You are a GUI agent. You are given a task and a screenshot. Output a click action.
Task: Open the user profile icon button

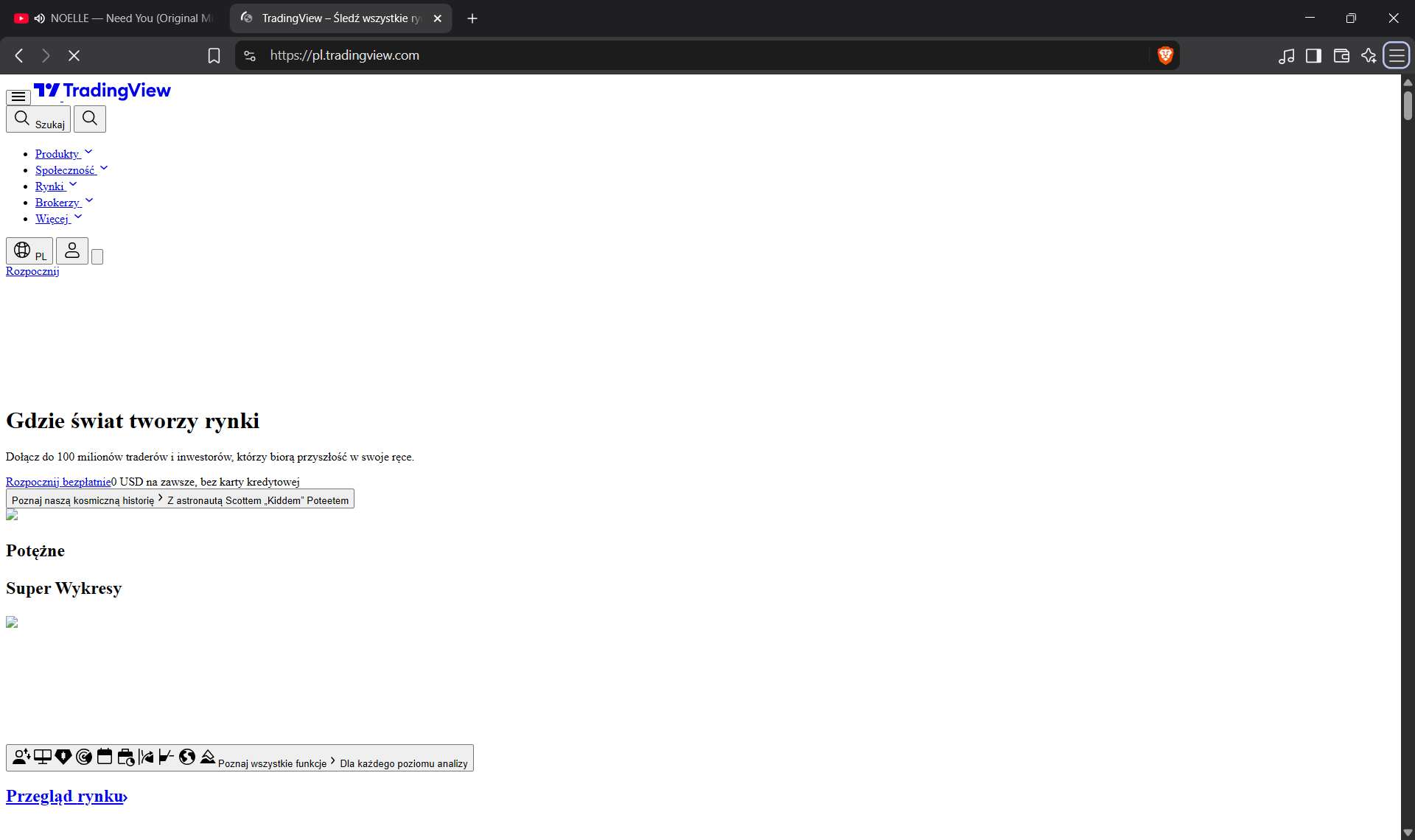[x=72, y=251]
